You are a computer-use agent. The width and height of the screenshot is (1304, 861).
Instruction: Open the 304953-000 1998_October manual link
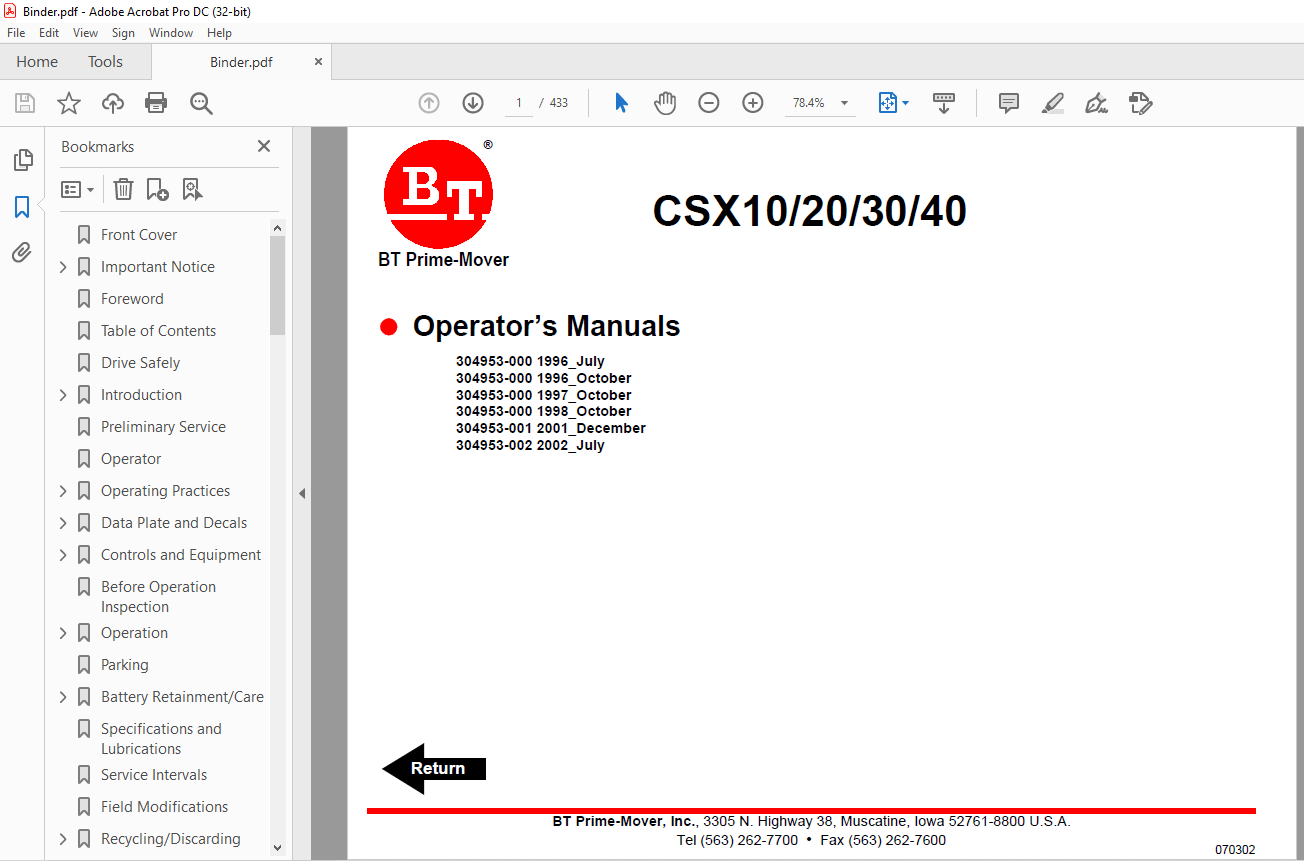coord(544,412)
